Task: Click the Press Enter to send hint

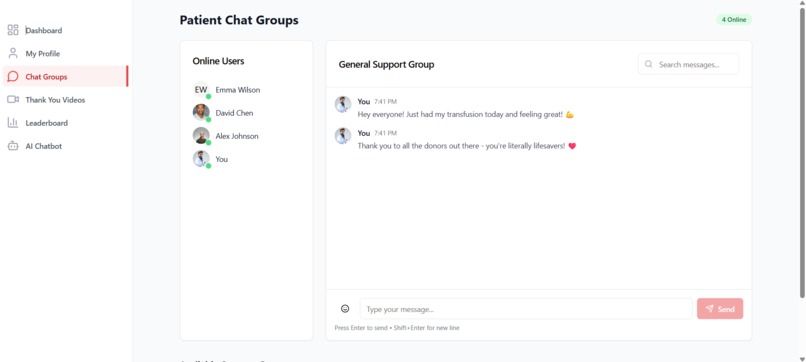Action: (397, 328)
